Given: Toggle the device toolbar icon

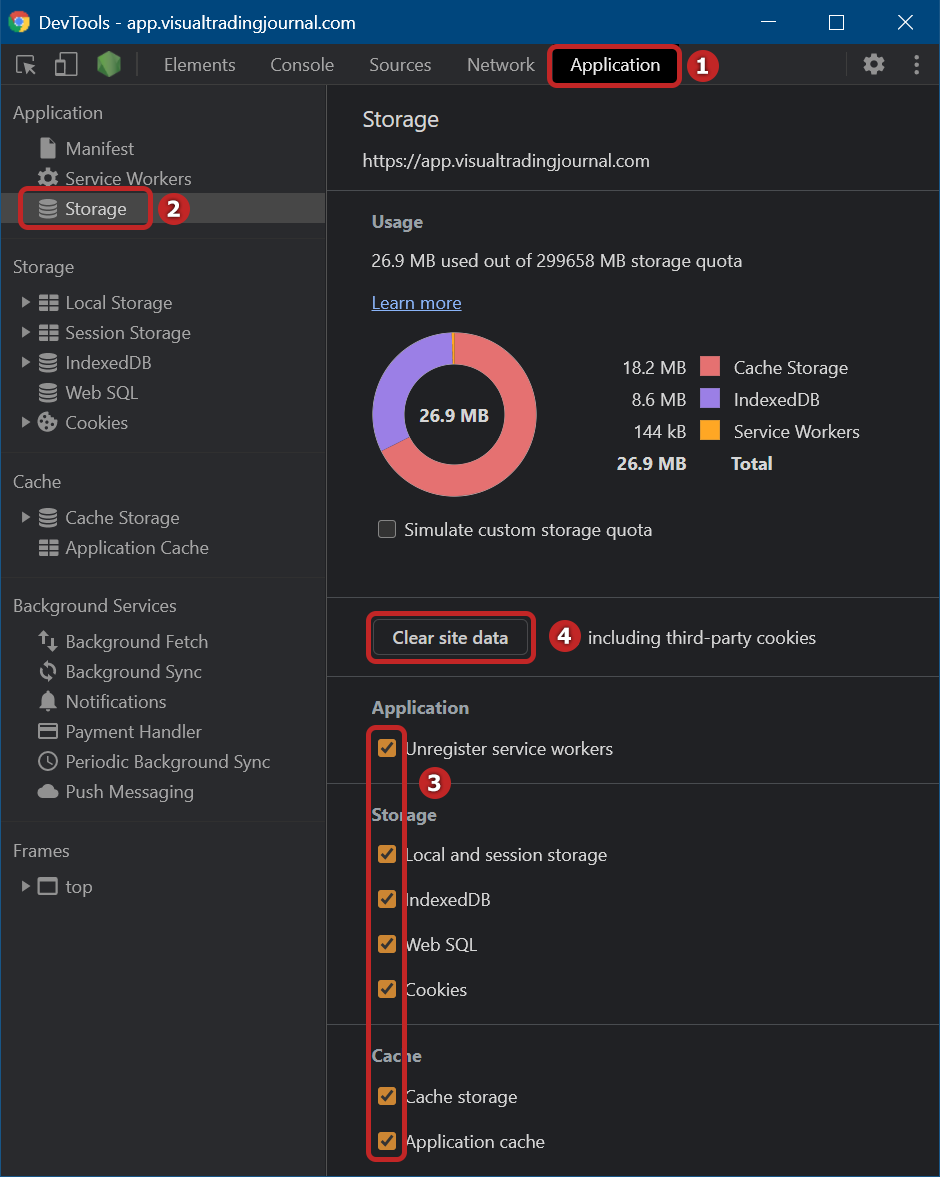Looking at the screenshot, I should 66,65.
